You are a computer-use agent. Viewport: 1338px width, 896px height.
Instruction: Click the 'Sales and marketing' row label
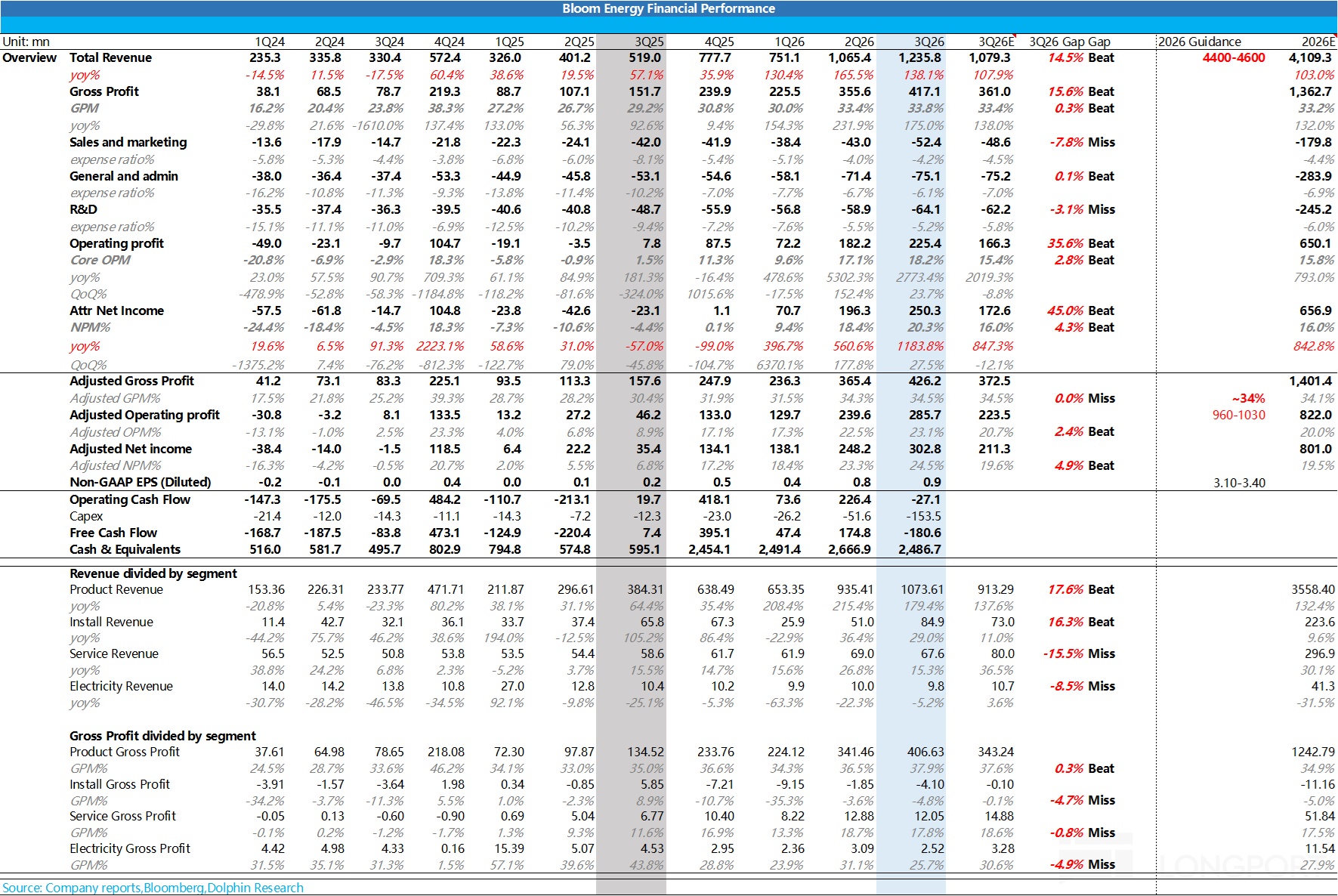[128, 142]
